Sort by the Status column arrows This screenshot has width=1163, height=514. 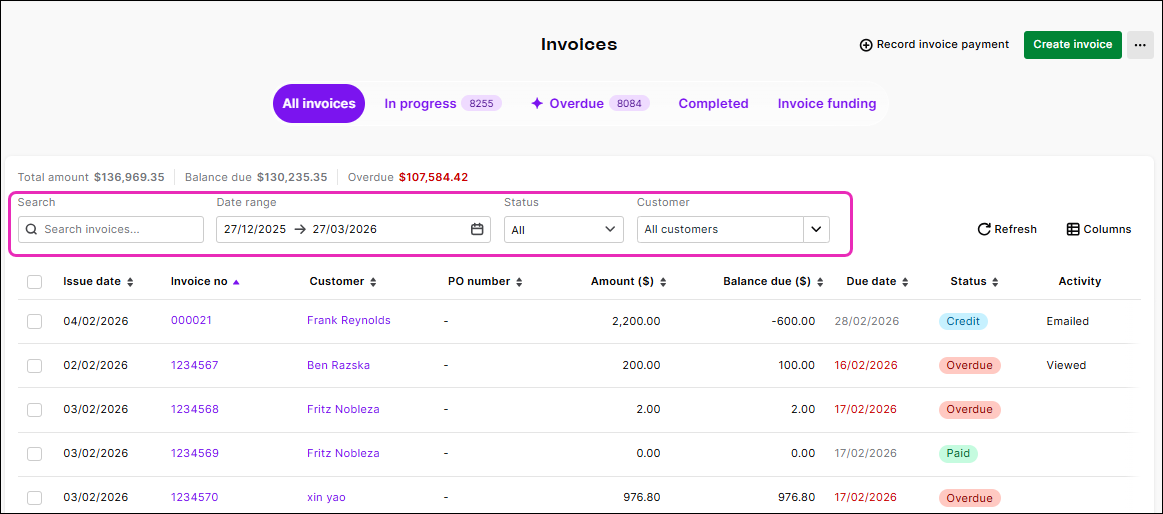pos(995,282)
